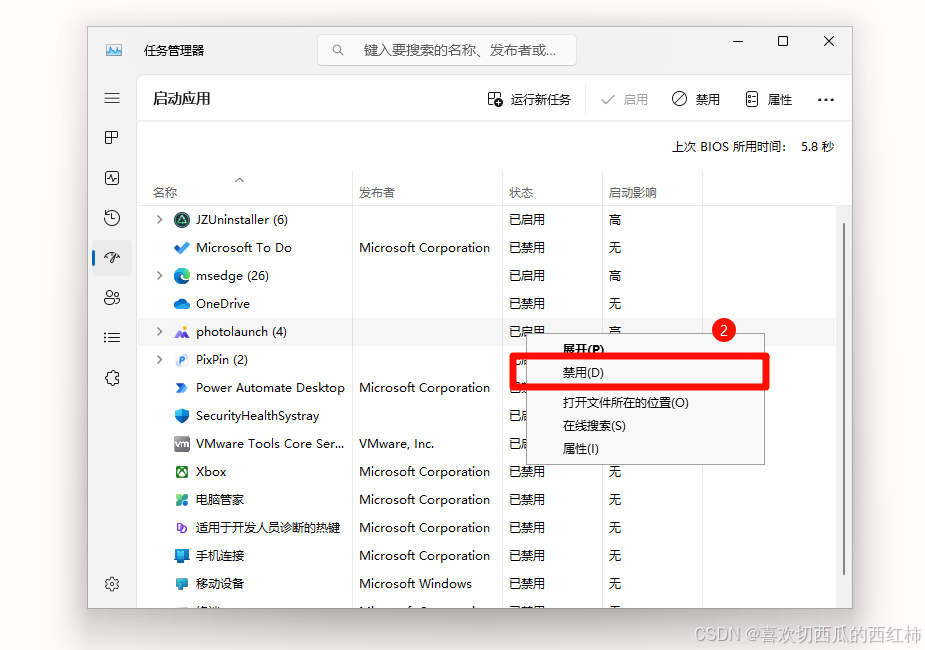Viewport: 925px width, 650px height.
Task: Click the photolaunch app icon
Action: pos(182,332)
